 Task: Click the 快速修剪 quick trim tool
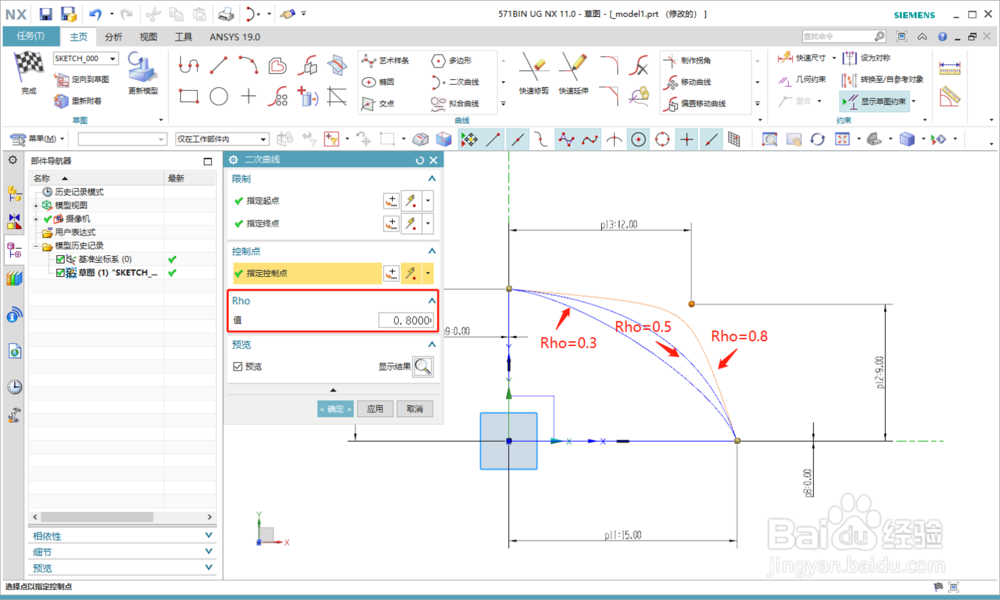coord(534,75)
